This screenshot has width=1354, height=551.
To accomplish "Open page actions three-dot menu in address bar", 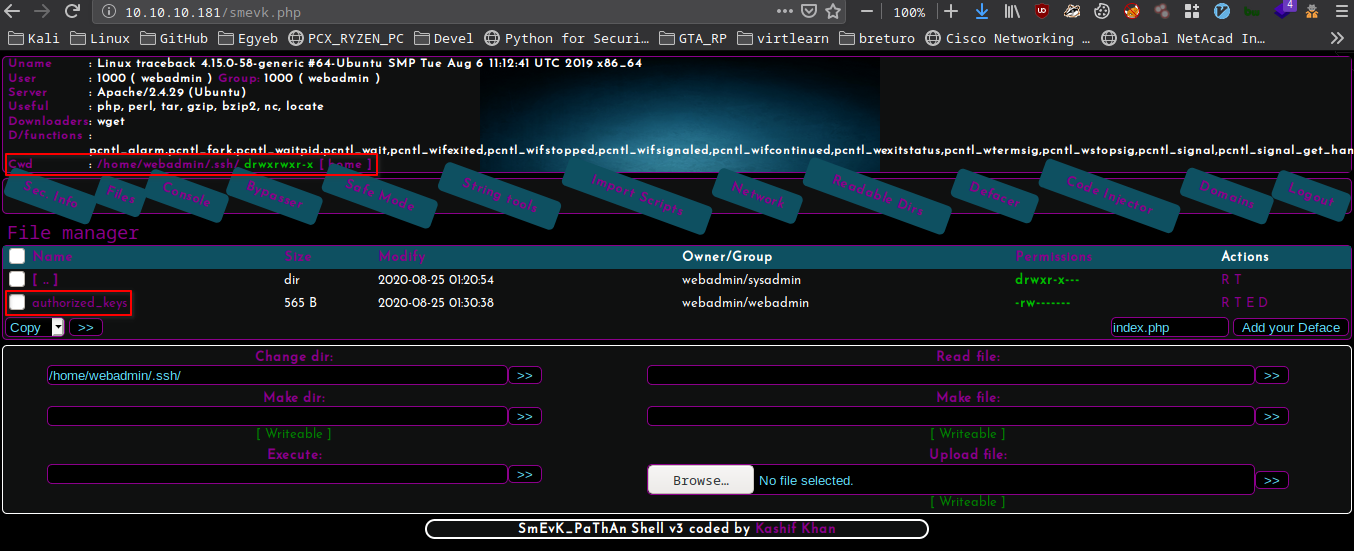I will pyautogui.click(x=785, y=12).
